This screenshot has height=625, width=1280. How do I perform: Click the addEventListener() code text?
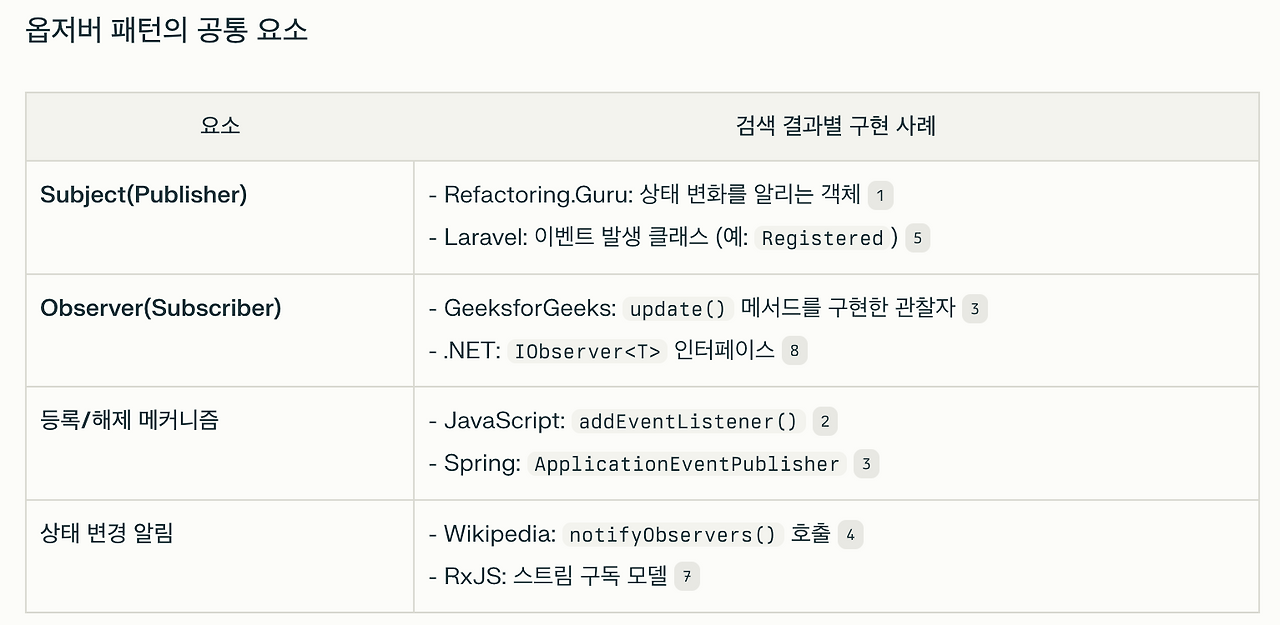(688, 422)
